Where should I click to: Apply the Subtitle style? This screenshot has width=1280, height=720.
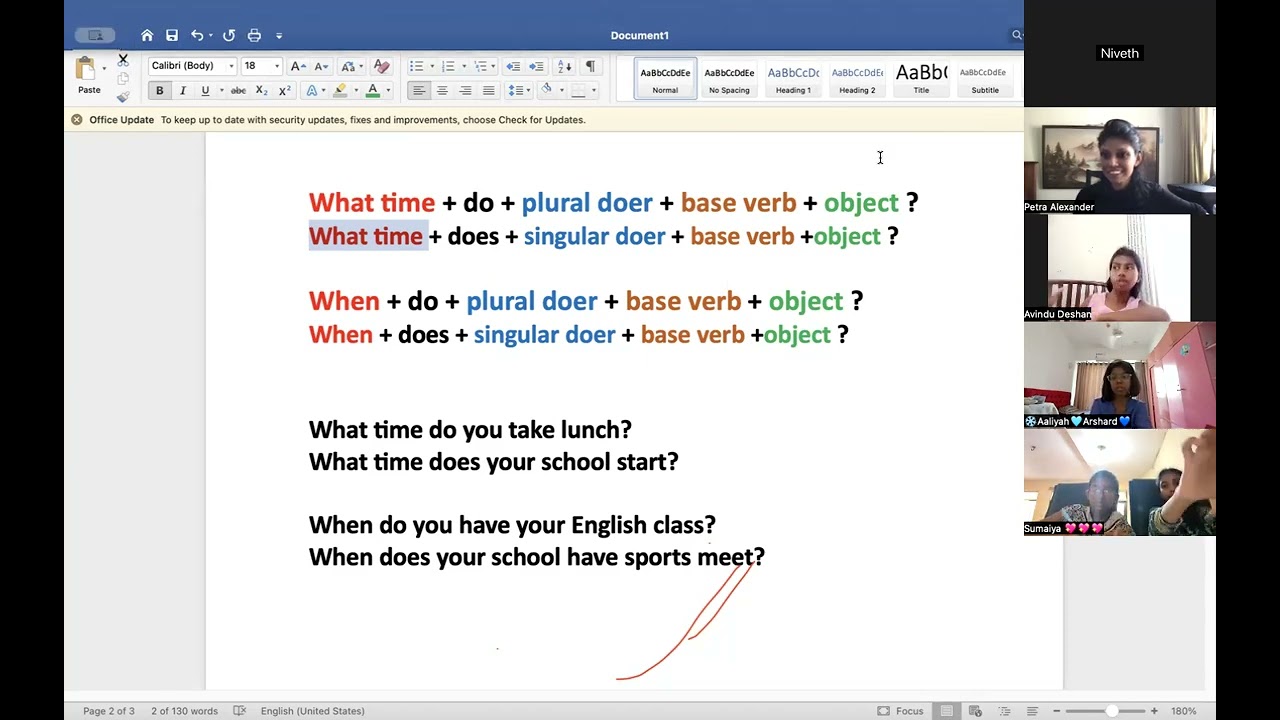pyautogui.click(x=985, y=79)
